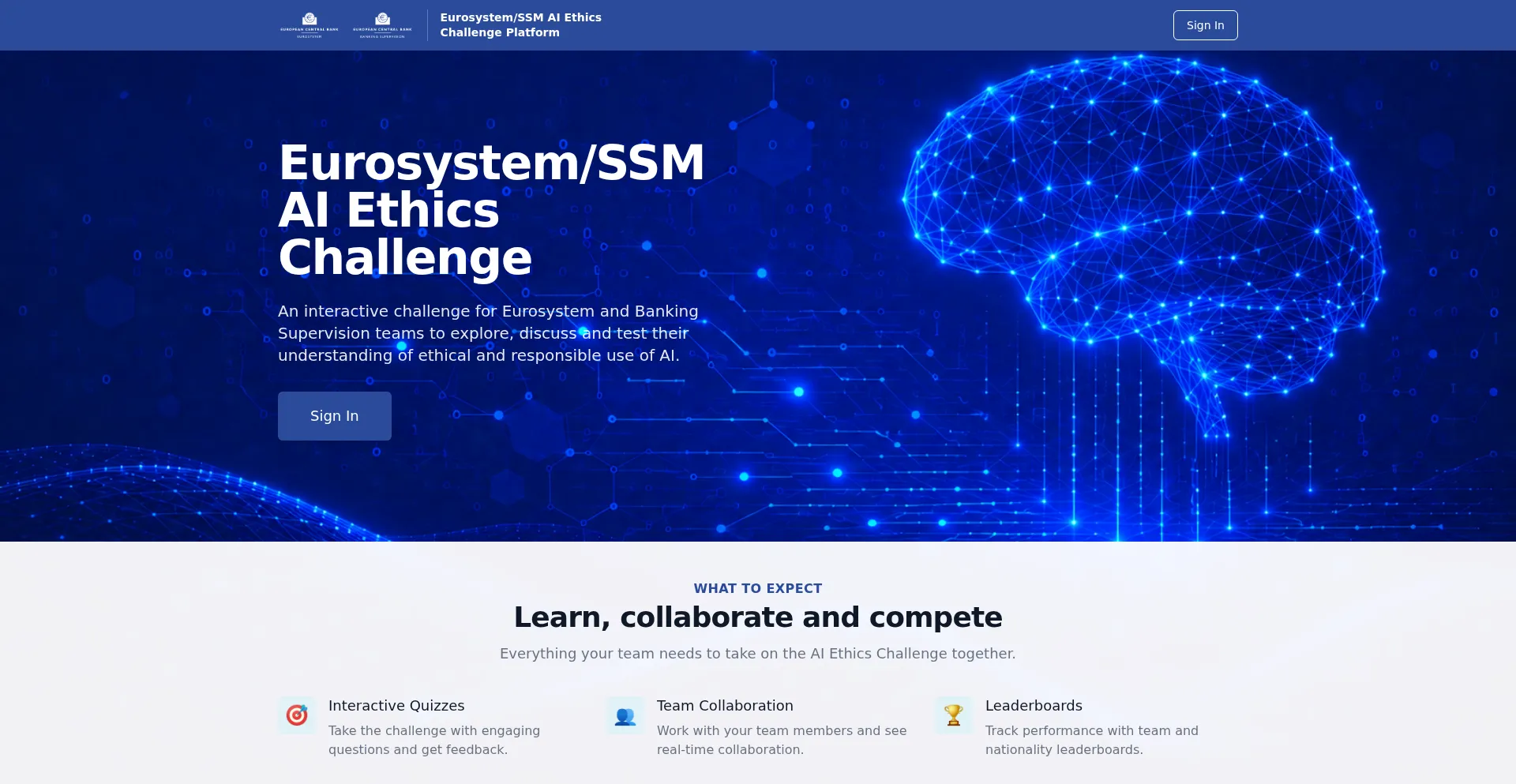1516x784 pixels.
Task: Click the Team Collaboration people icon
Action: click(625, 715)
